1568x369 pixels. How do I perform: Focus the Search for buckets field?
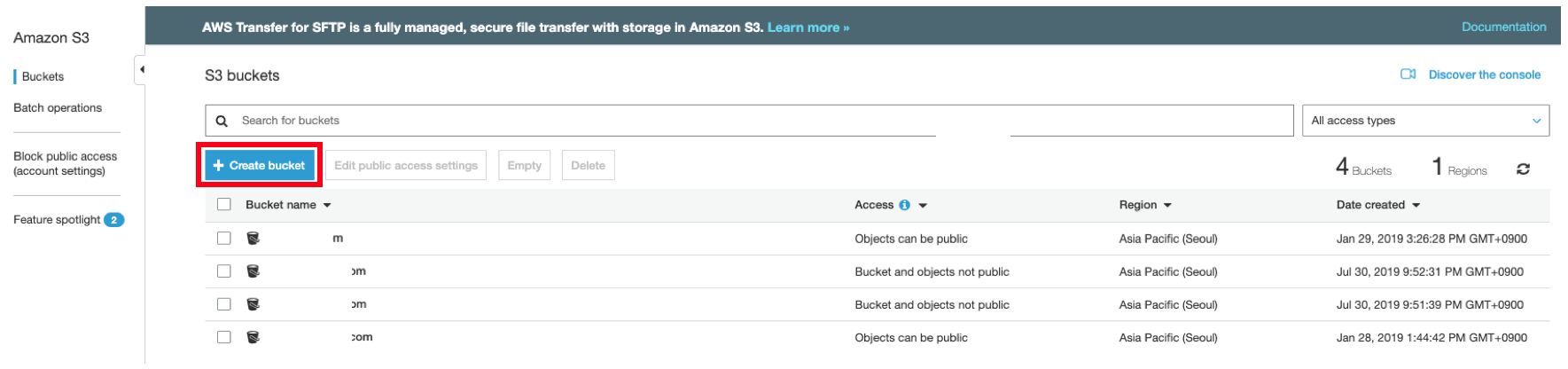[749, 121]
